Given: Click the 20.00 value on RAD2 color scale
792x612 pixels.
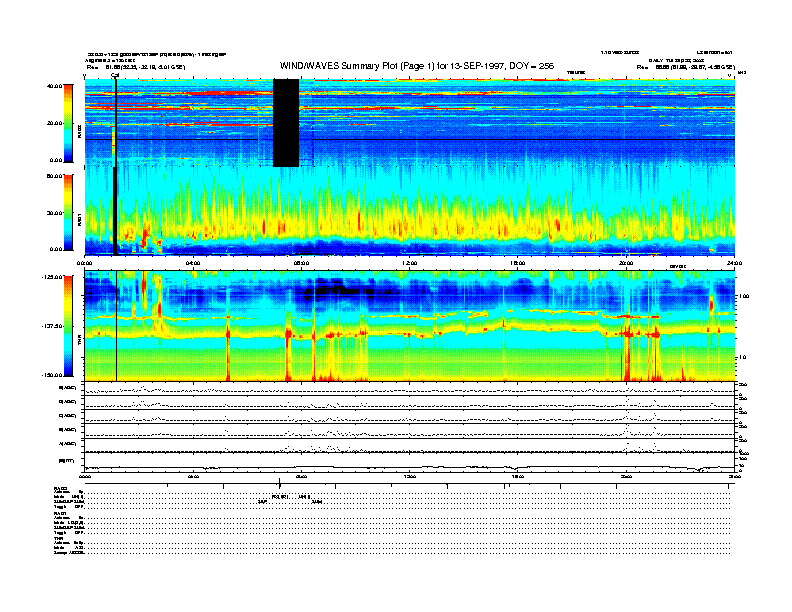Looking at the screenshot, I should [55, 123].
